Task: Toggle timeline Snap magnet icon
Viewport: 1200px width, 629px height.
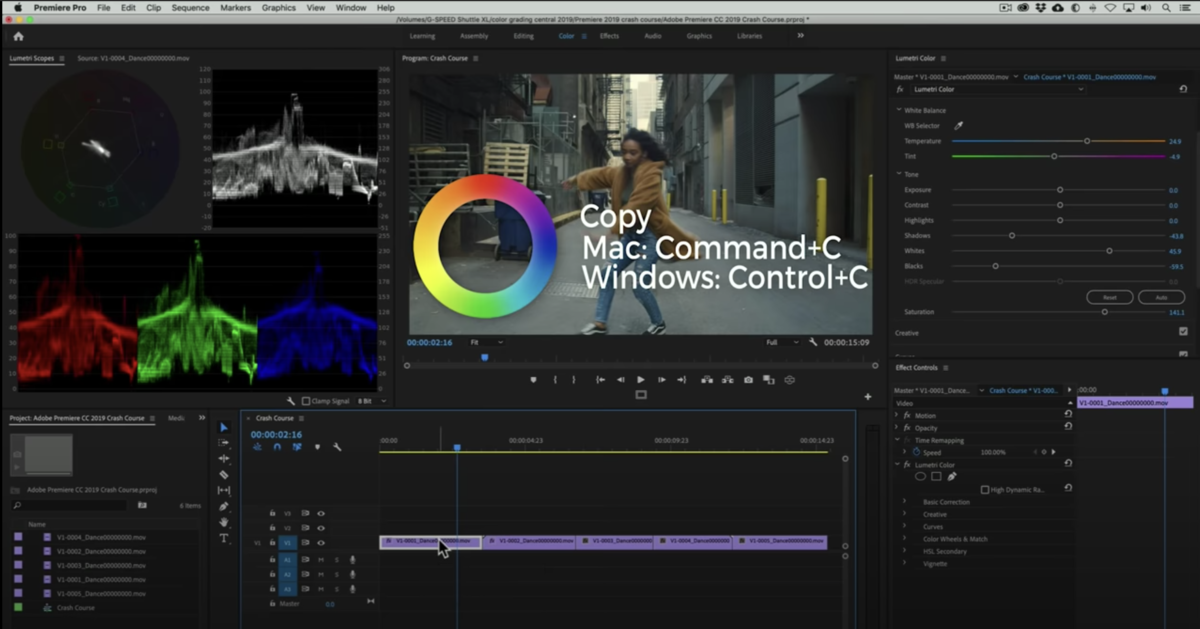Action: click(277, 447)
